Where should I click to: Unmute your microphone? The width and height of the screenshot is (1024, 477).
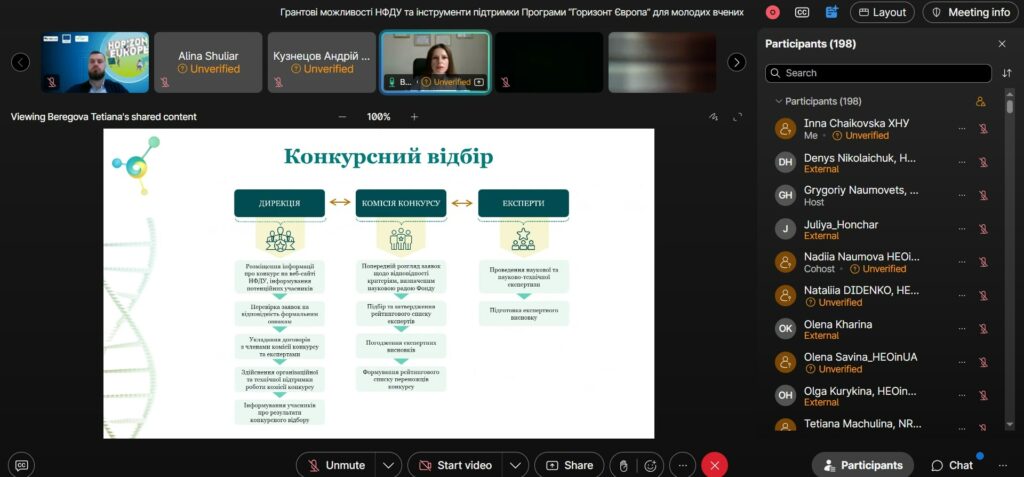(336, 465)
